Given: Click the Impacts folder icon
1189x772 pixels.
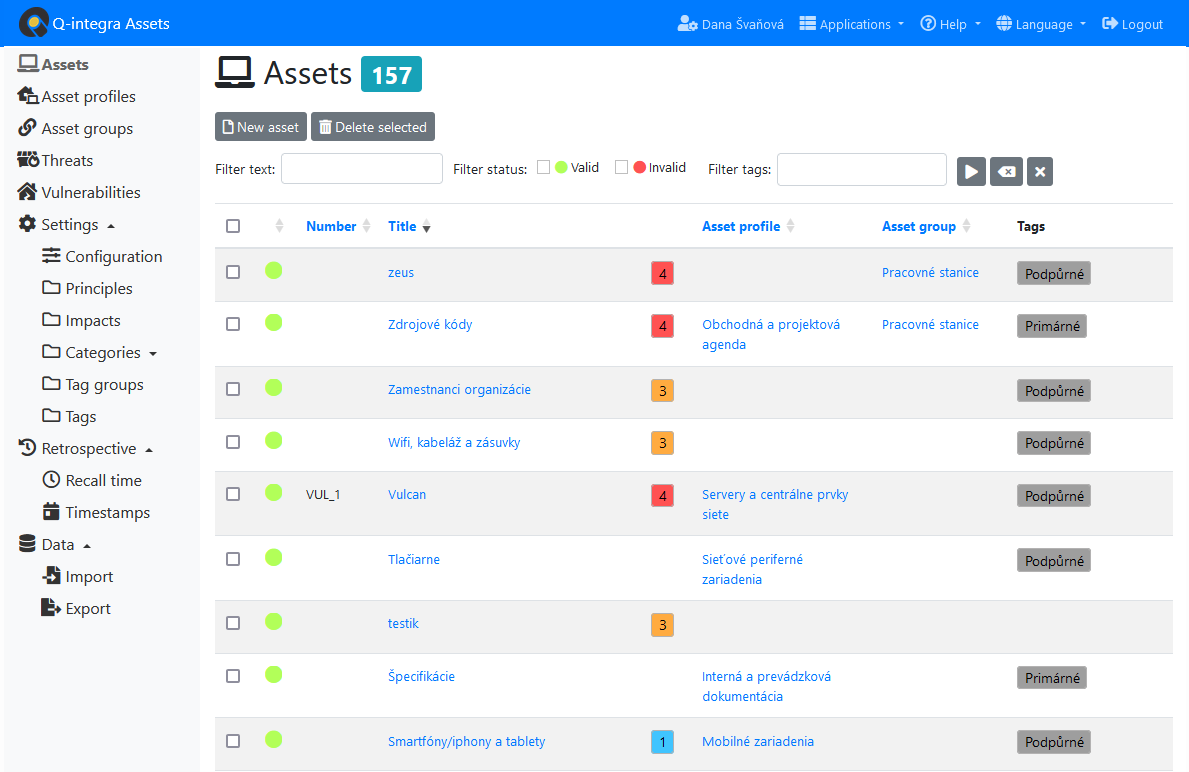Looking at the screenshot, I should 51,319.
